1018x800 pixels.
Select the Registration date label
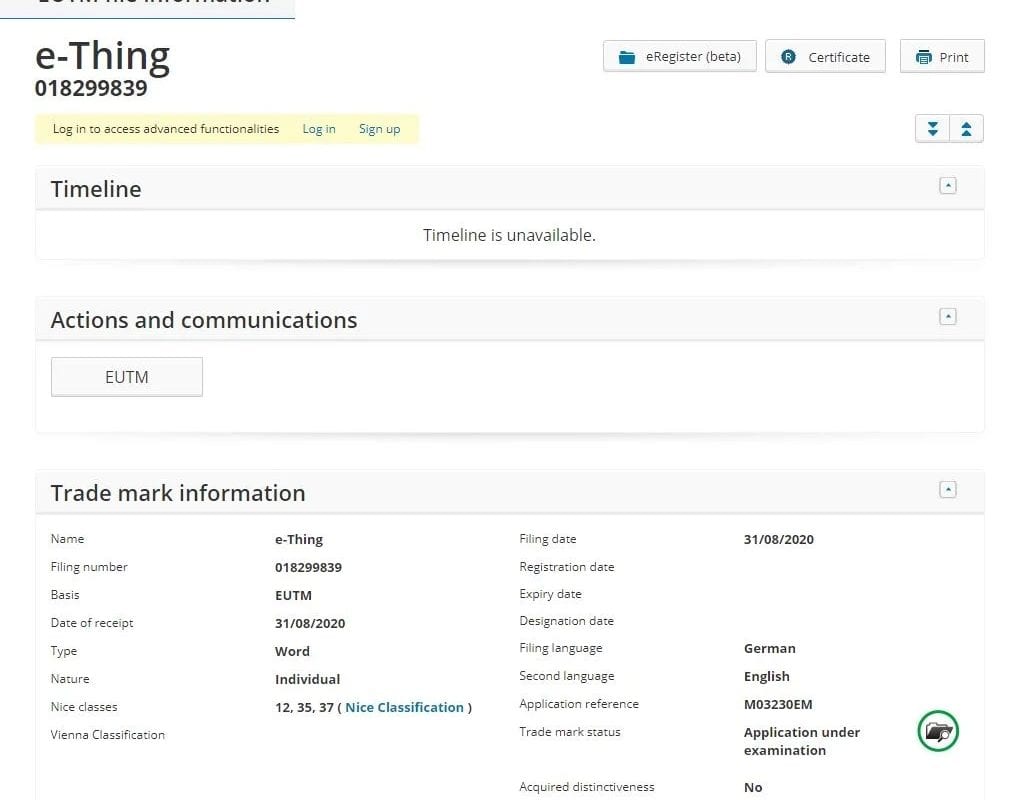coord(567,567)
